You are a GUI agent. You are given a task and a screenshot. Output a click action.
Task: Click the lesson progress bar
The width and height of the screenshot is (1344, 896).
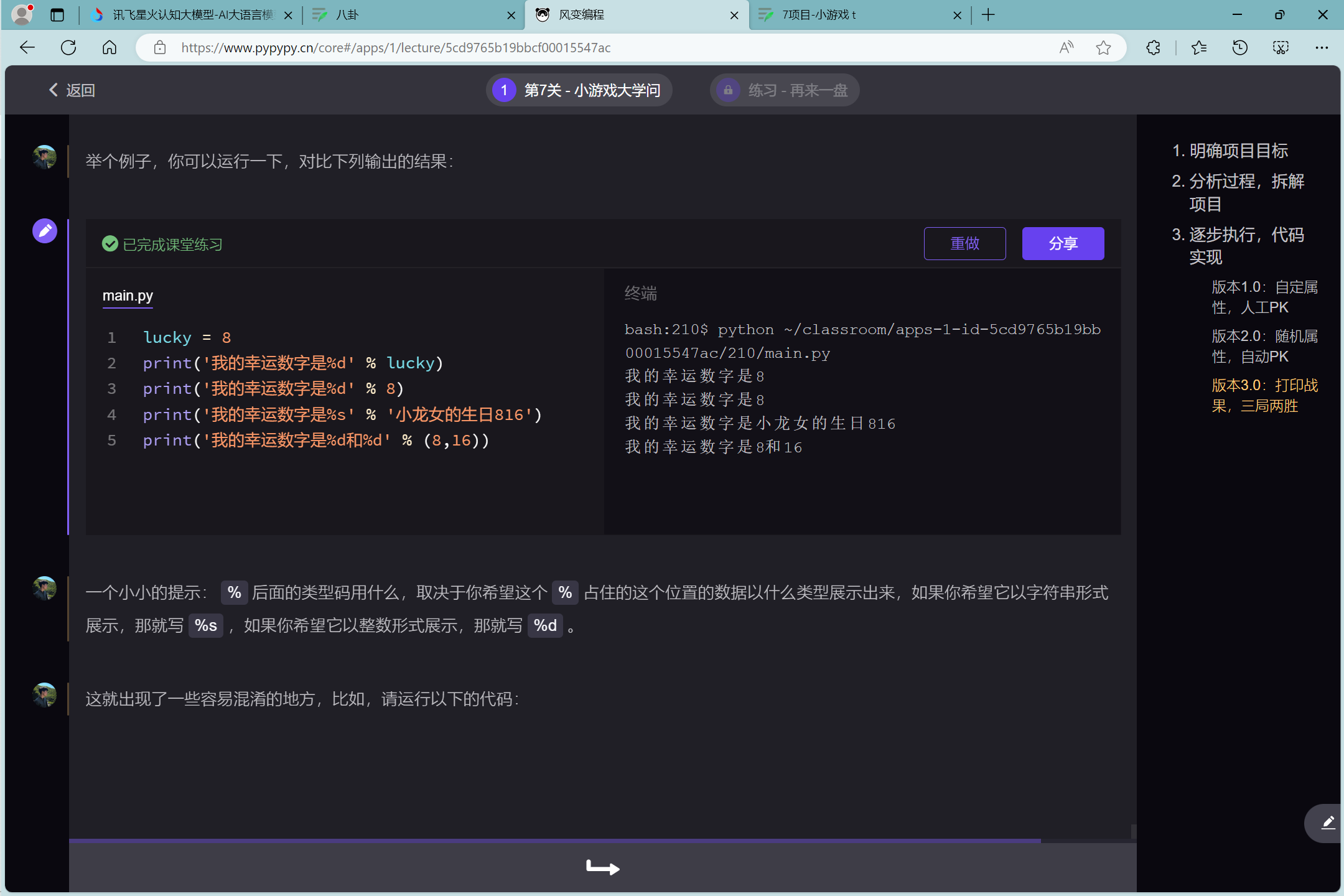[602, 841]
